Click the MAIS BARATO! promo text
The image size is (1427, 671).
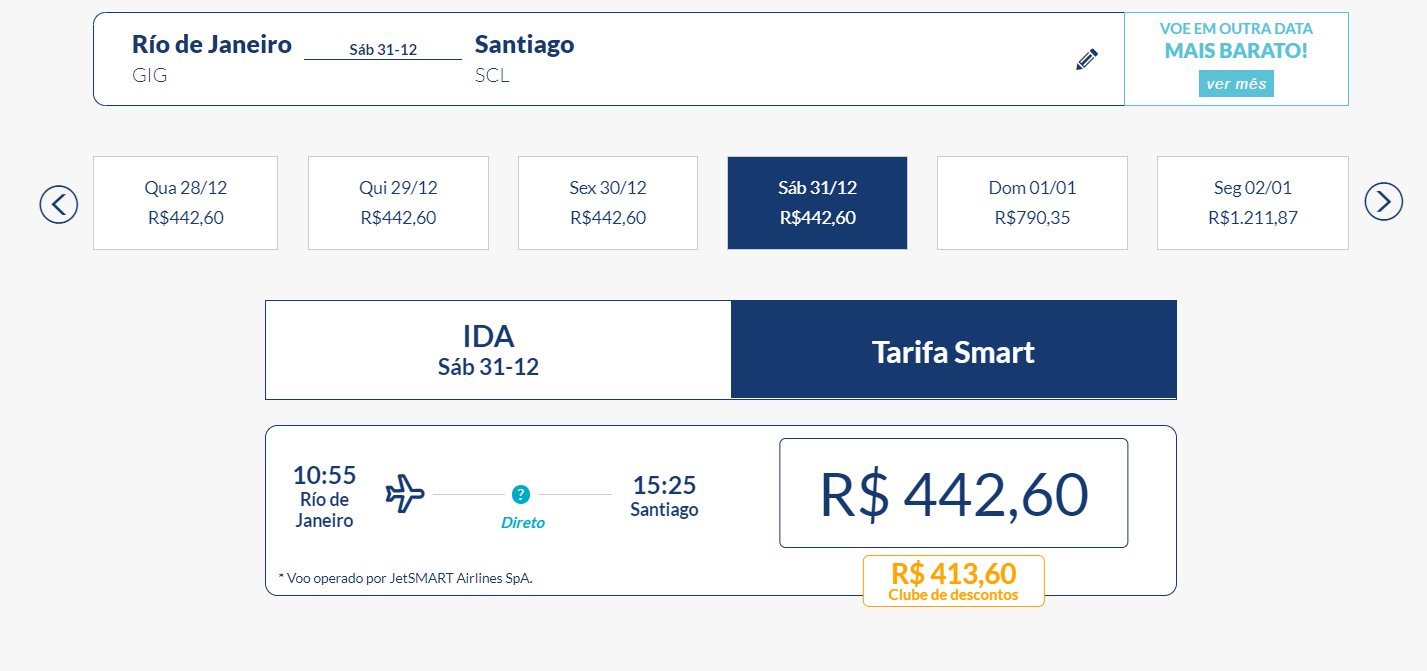pos(1236,50)
